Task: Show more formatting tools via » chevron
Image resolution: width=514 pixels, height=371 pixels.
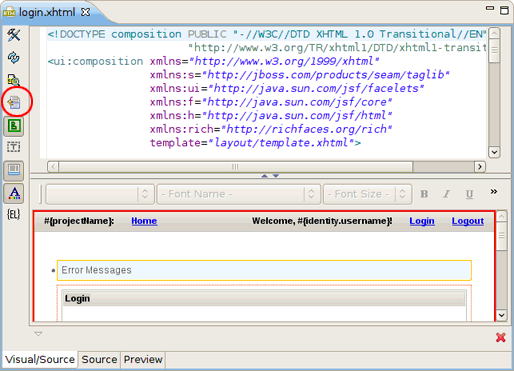Action: [x=494, y=192]
